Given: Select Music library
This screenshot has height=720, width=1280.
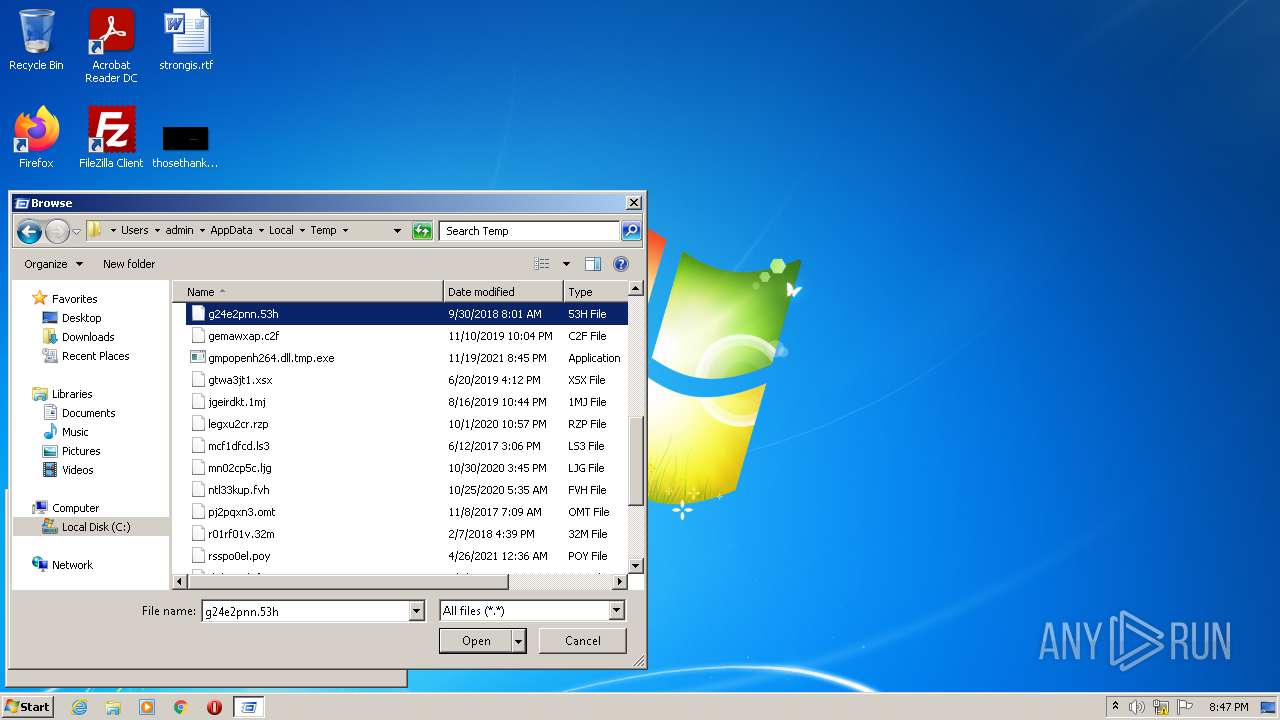Looking at the screenshot, I should tap(75, 432).
